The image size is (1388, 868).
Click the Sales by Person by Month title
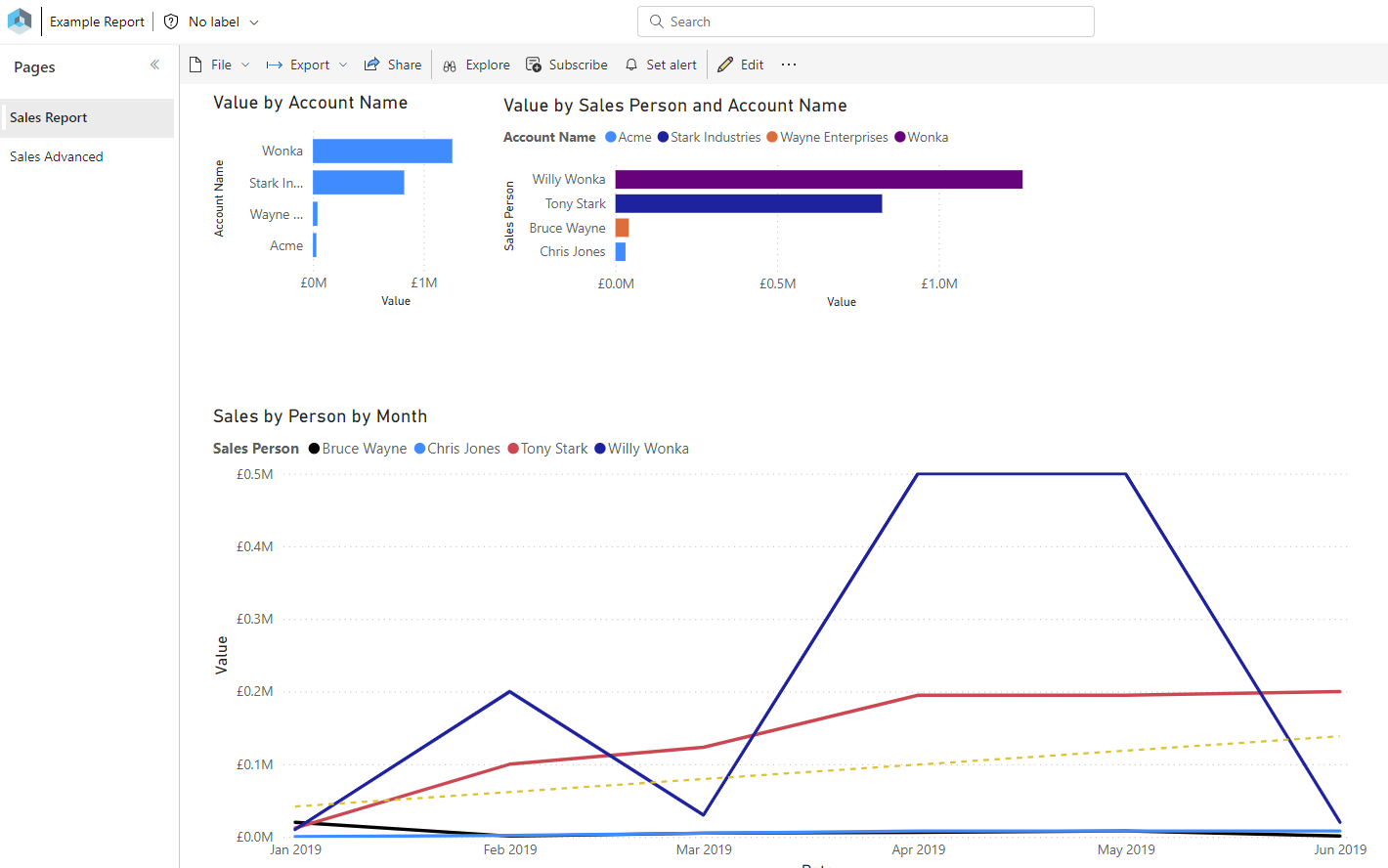pos(320,416)
